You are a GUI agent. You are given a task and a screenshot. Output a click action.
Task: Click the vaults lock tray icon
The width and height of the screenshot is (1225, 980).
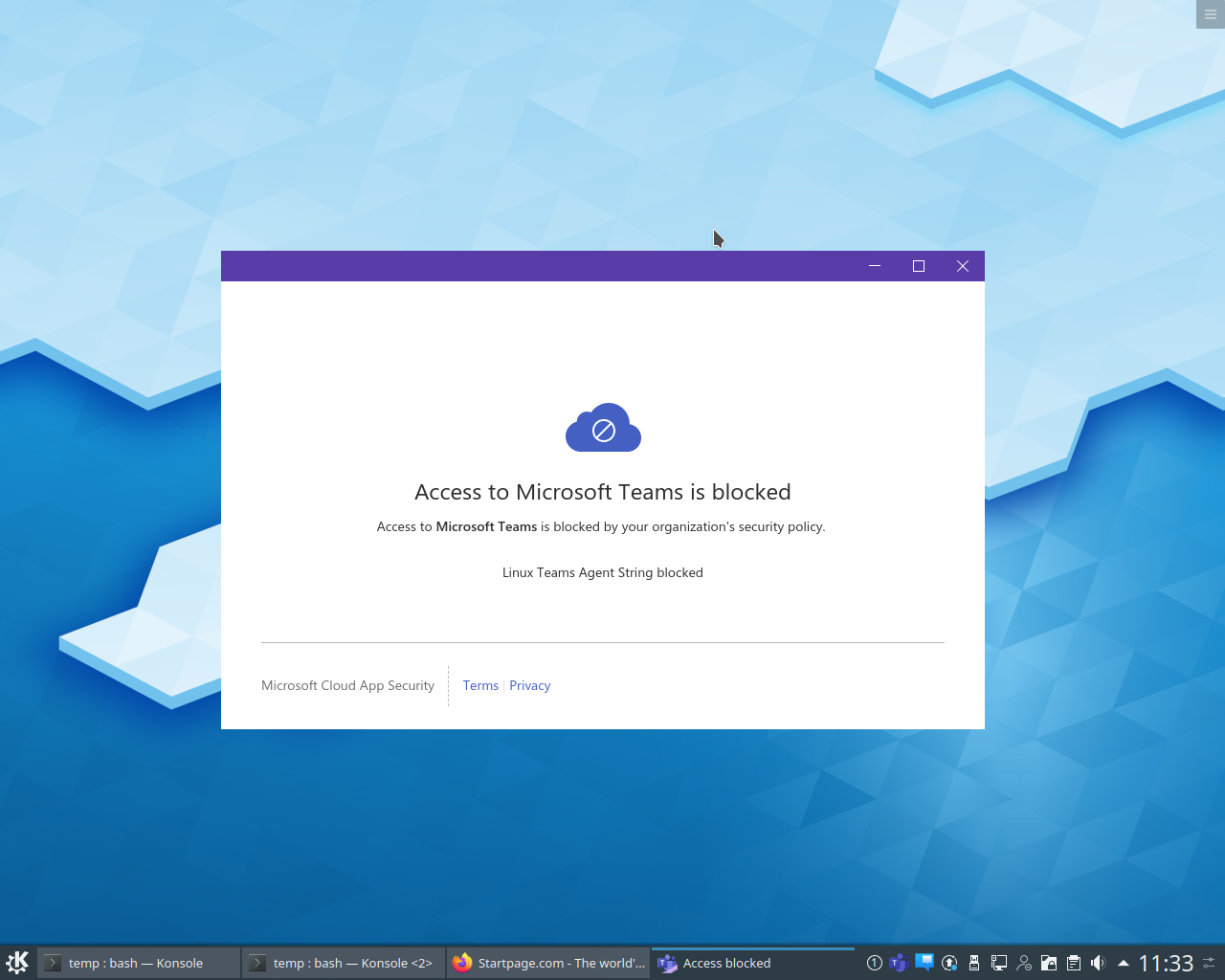[1049, 963]
